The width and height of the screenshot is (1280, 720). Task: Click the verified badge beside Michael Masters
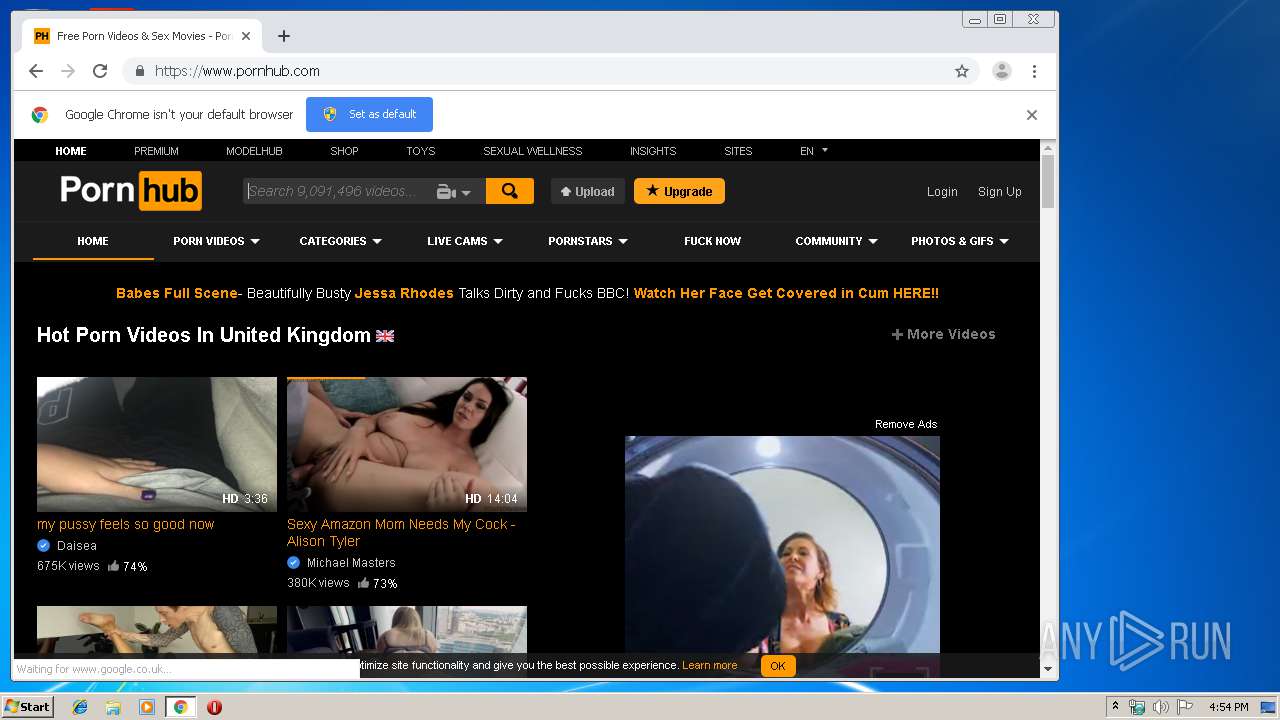coord(293,563)
